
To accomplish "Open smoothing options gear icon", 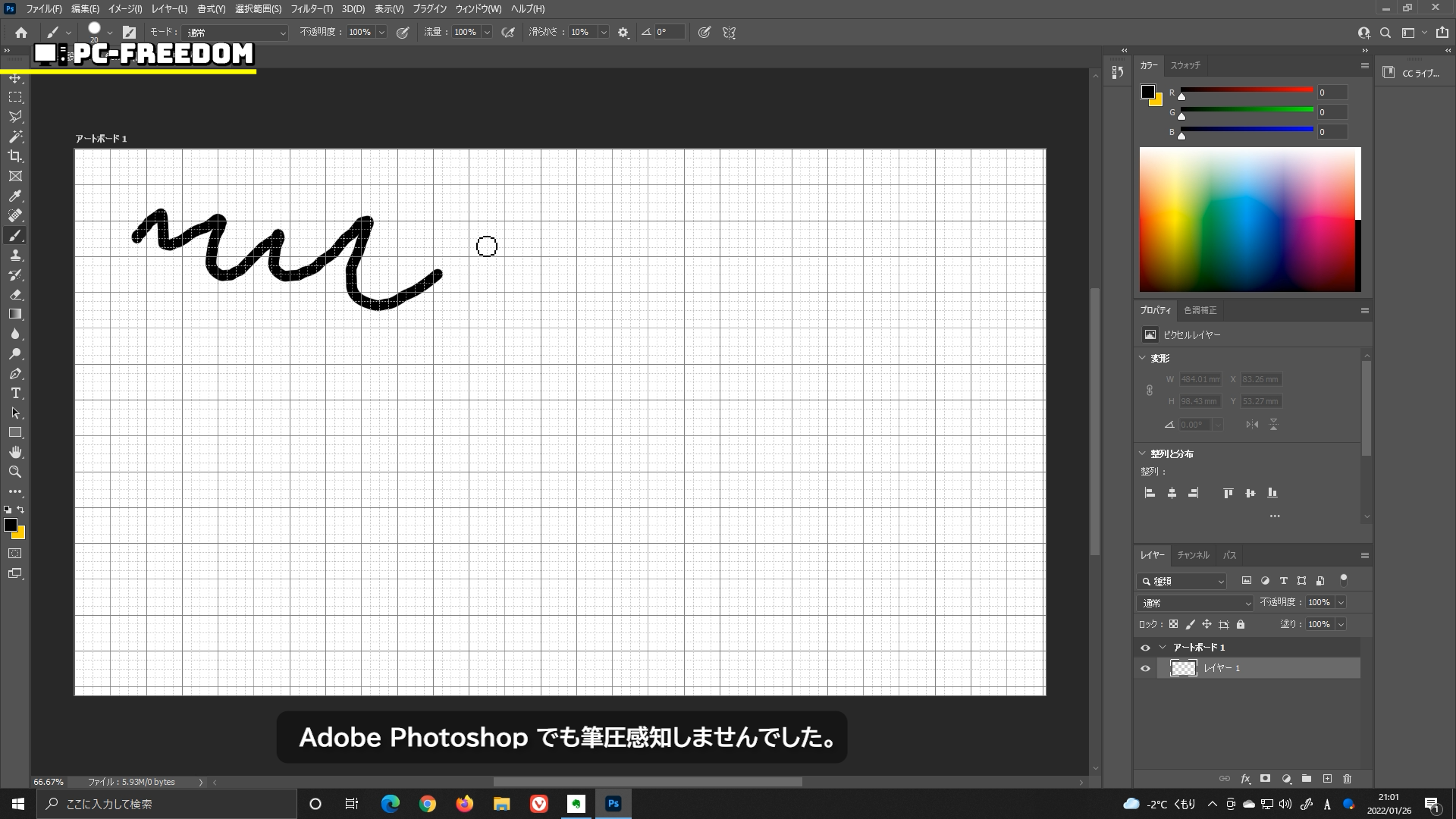I will [623, 33].
